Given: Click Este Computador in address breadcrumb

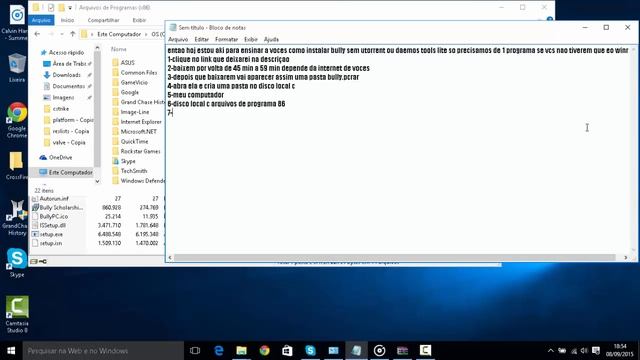Looking at the screenshot, I should coord(119,34).
